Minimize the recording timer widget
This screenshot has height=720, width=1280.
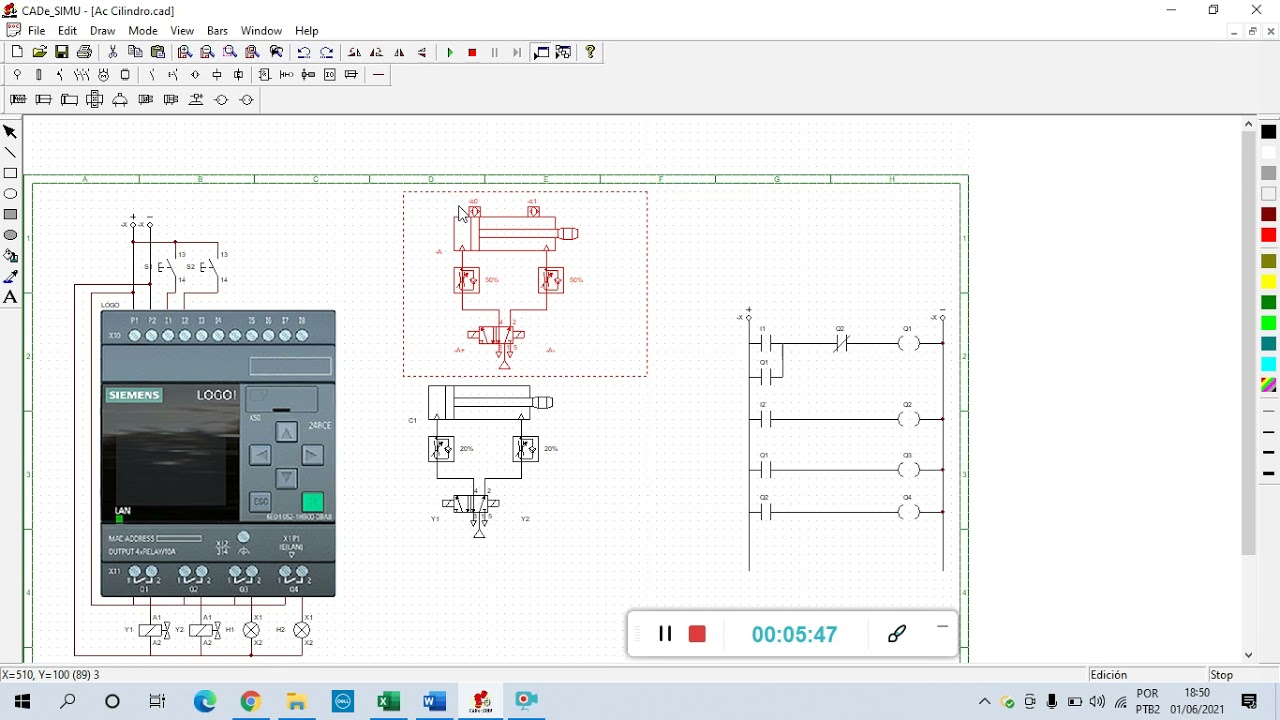[x=942, y=627]
